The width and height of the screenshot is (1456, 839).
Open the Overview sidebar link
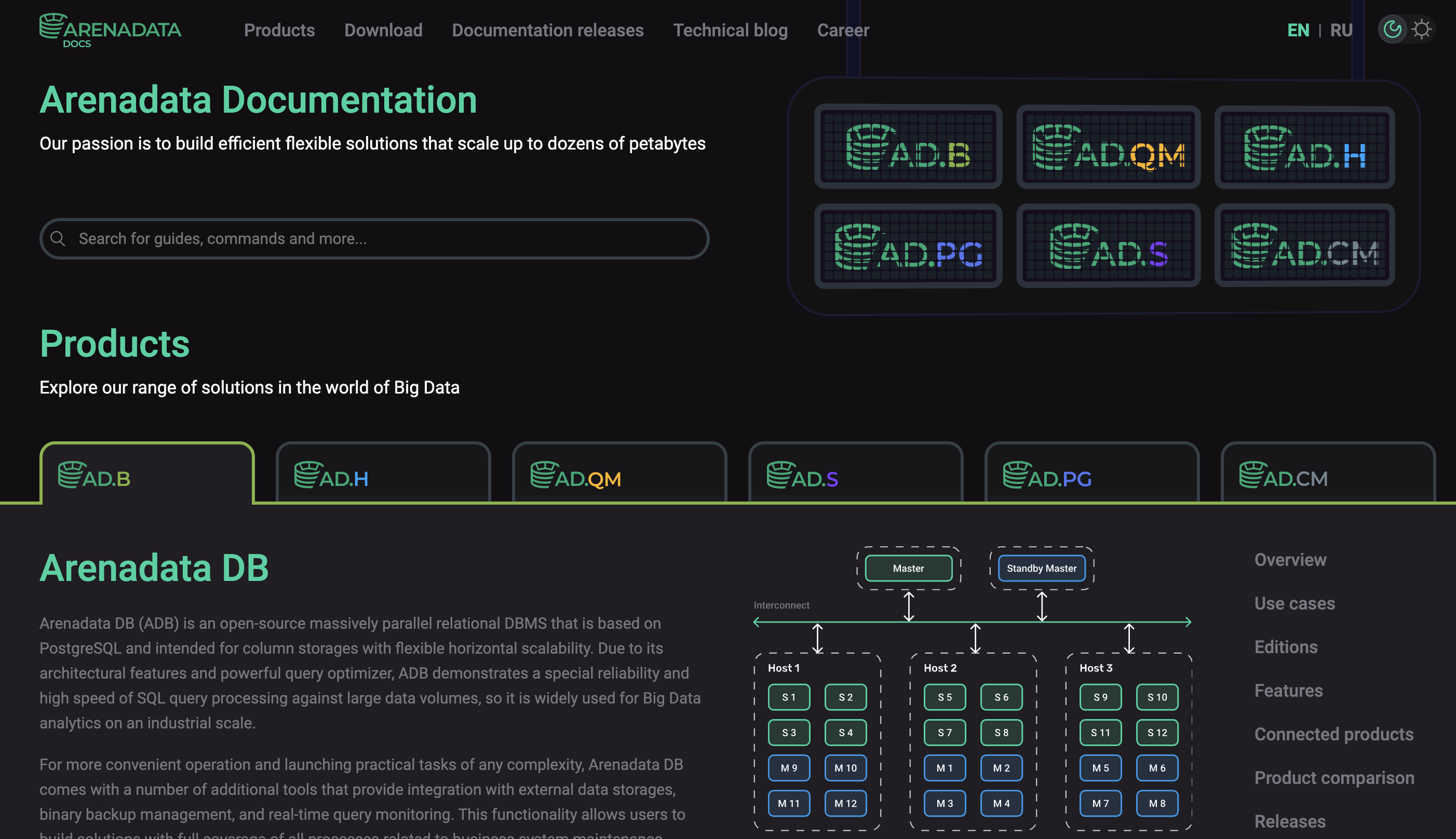[x=1290, y=560]
